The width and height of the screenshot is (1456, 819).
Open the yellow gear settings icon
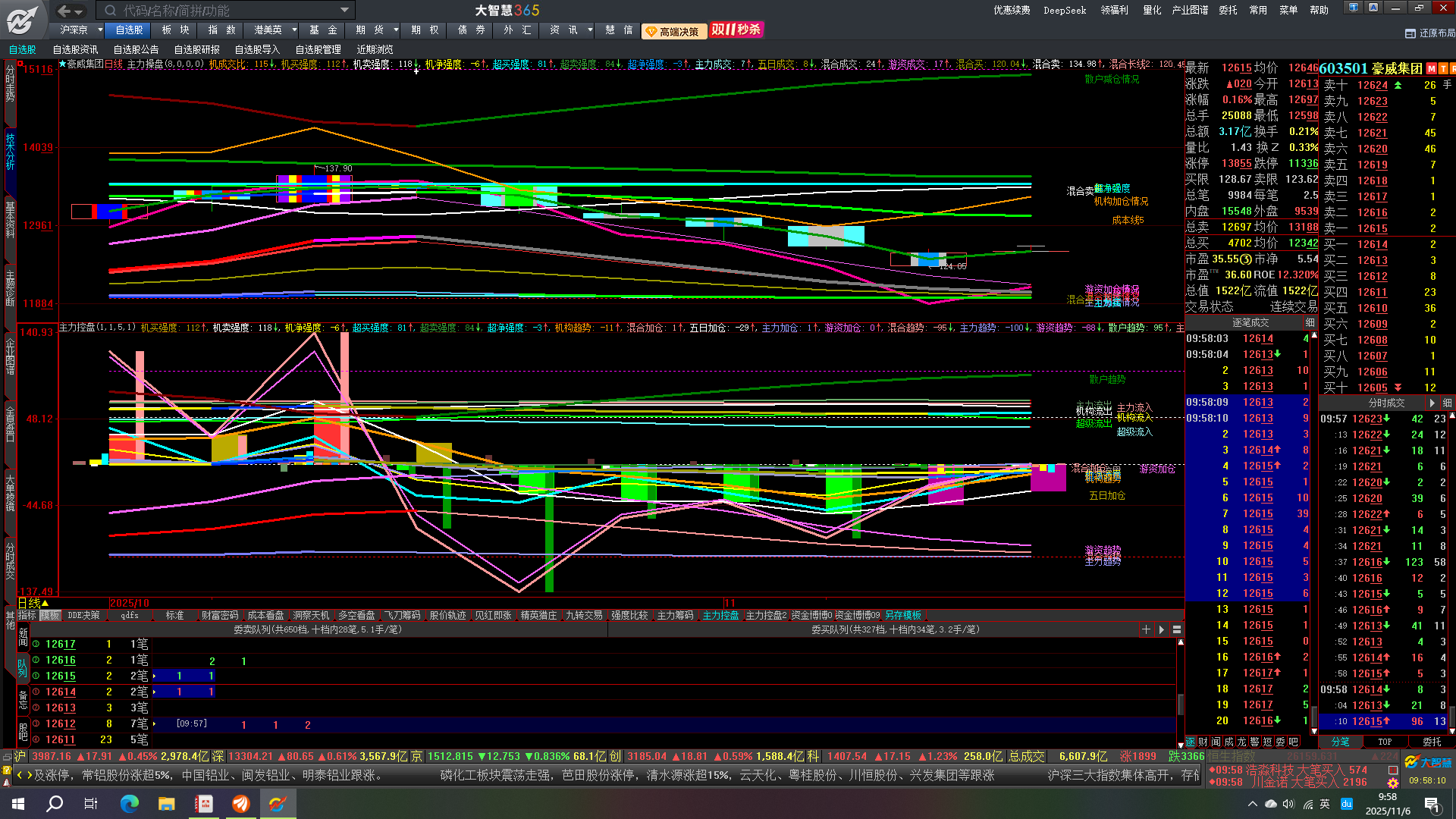click(1393, 783)
